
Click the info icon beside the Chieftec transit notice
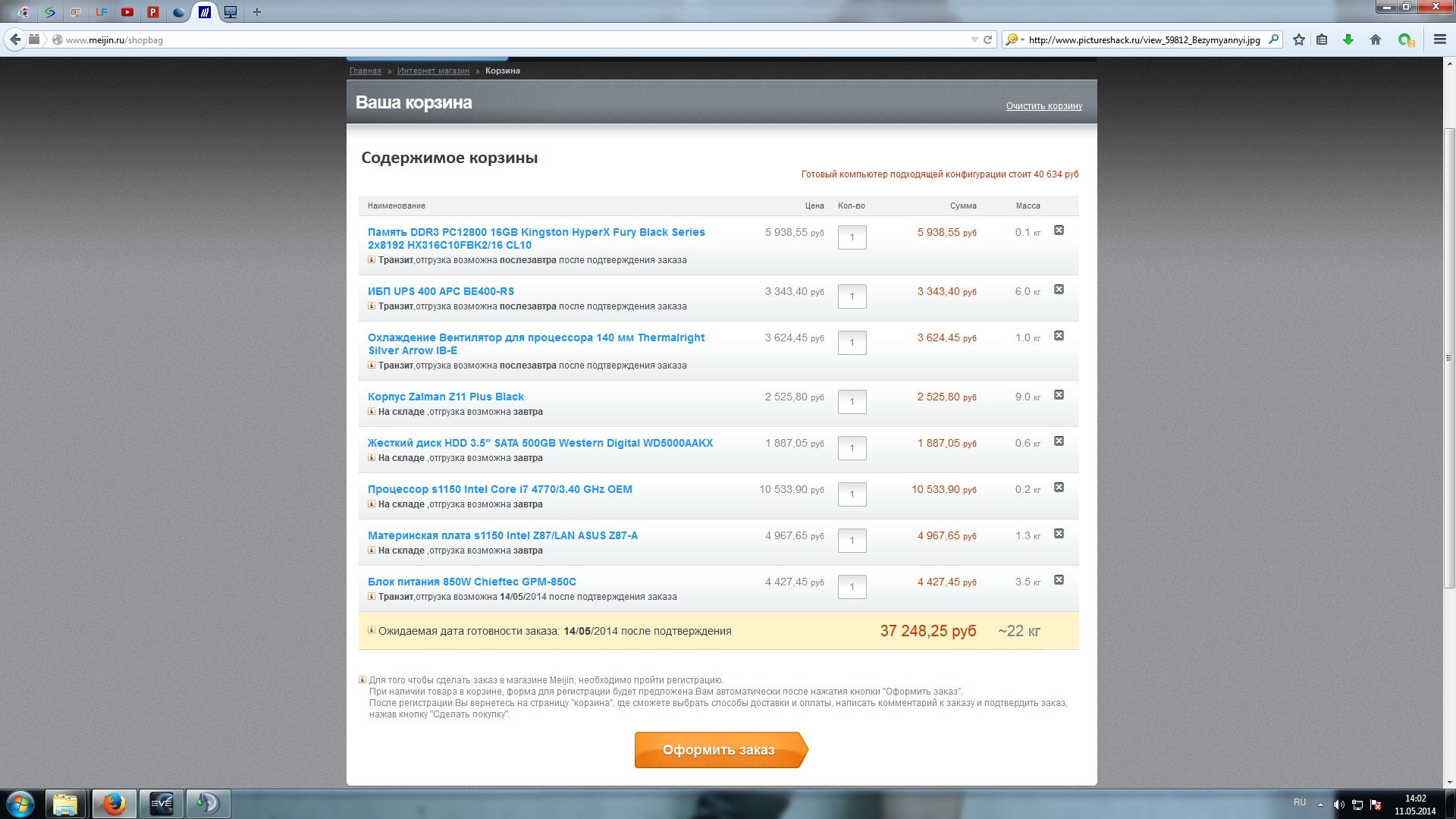point(372,596)
